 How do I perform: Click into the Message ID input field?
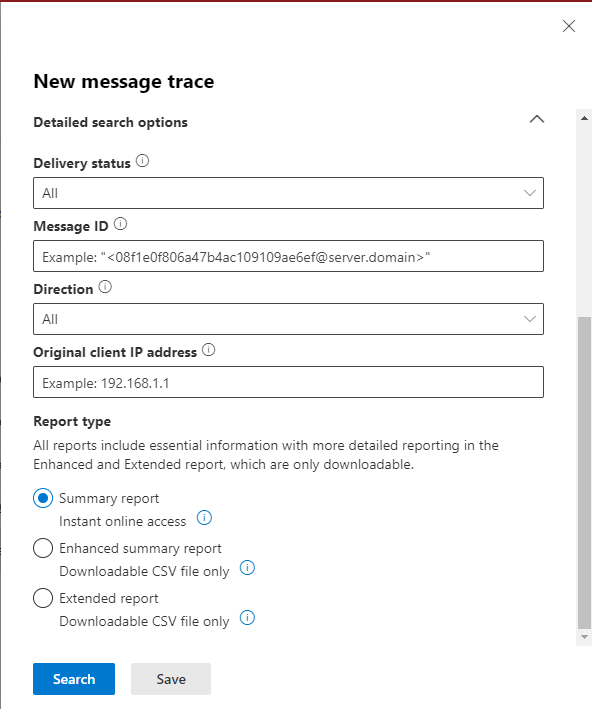click(289, 256)
